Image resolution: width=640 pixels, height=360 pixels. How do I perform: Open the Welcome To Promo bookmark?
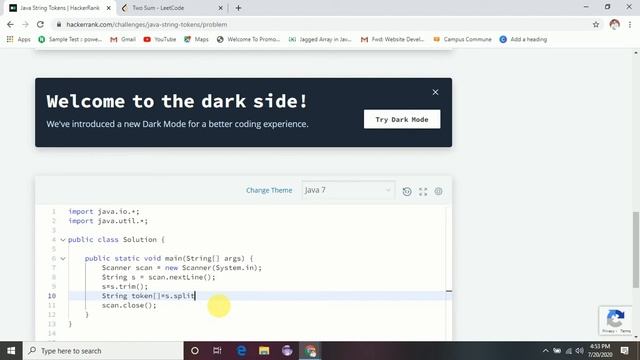coord(248,39)
